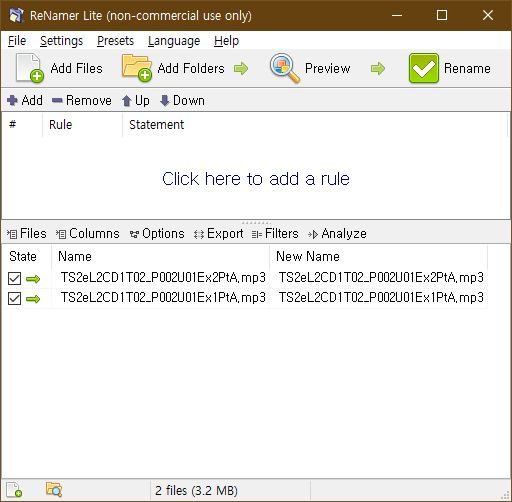Click the Rule column header
This screenshot has height=502, width=512.
[x=82, y=125]
